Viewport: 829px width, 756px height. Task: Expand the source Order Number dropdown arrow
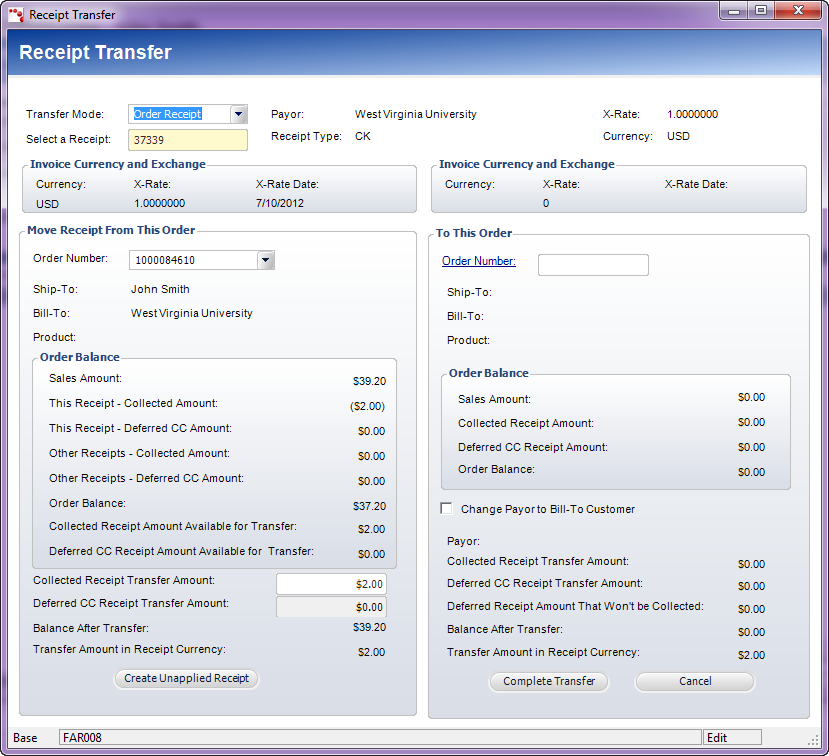pyautogui.click(x=265, y=261)
